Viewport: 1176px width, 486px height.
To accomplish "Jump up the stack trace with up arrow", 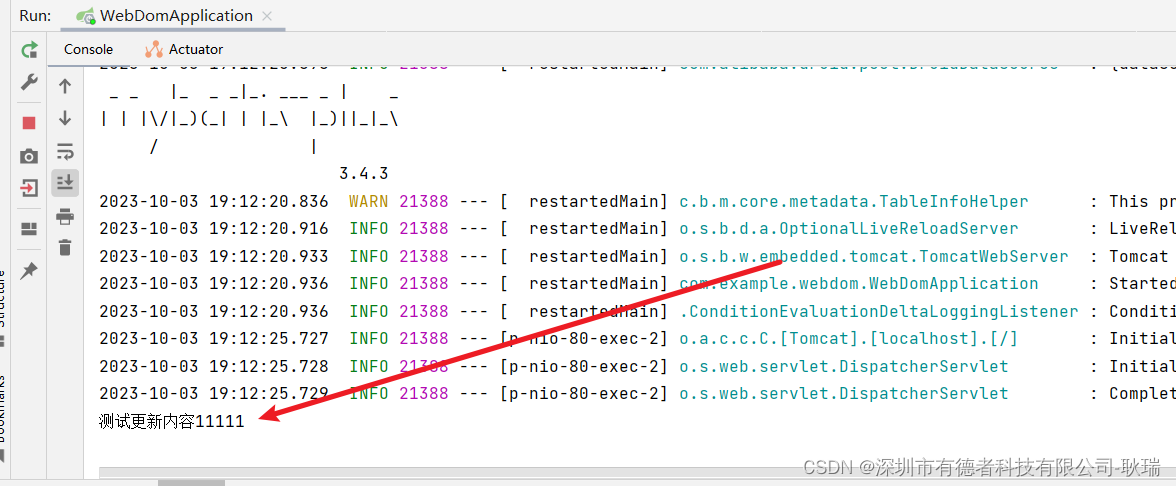I will pos(65,86).
